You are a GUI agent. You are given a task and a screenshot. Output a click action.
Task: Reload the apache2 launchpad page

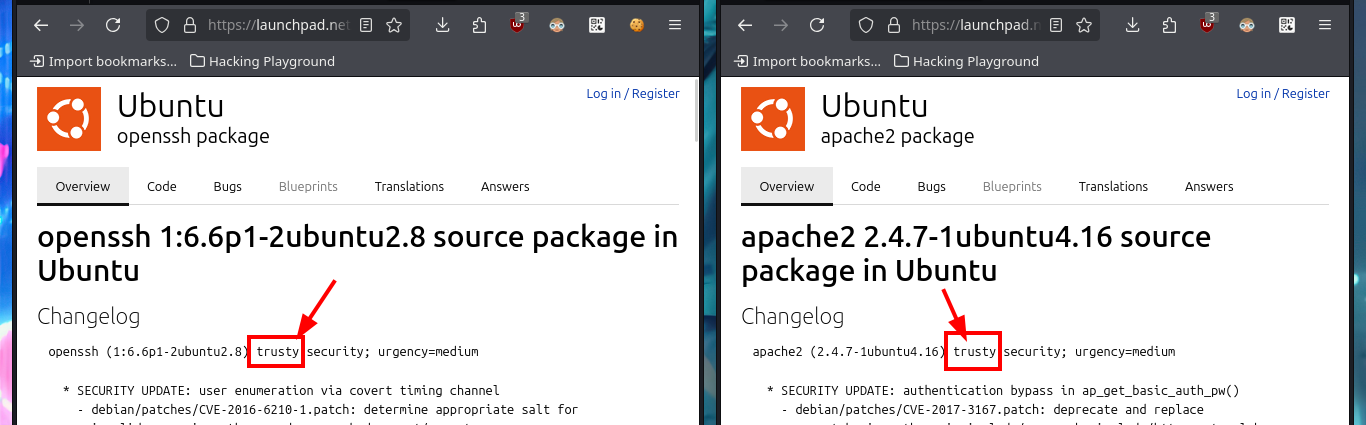818,25
